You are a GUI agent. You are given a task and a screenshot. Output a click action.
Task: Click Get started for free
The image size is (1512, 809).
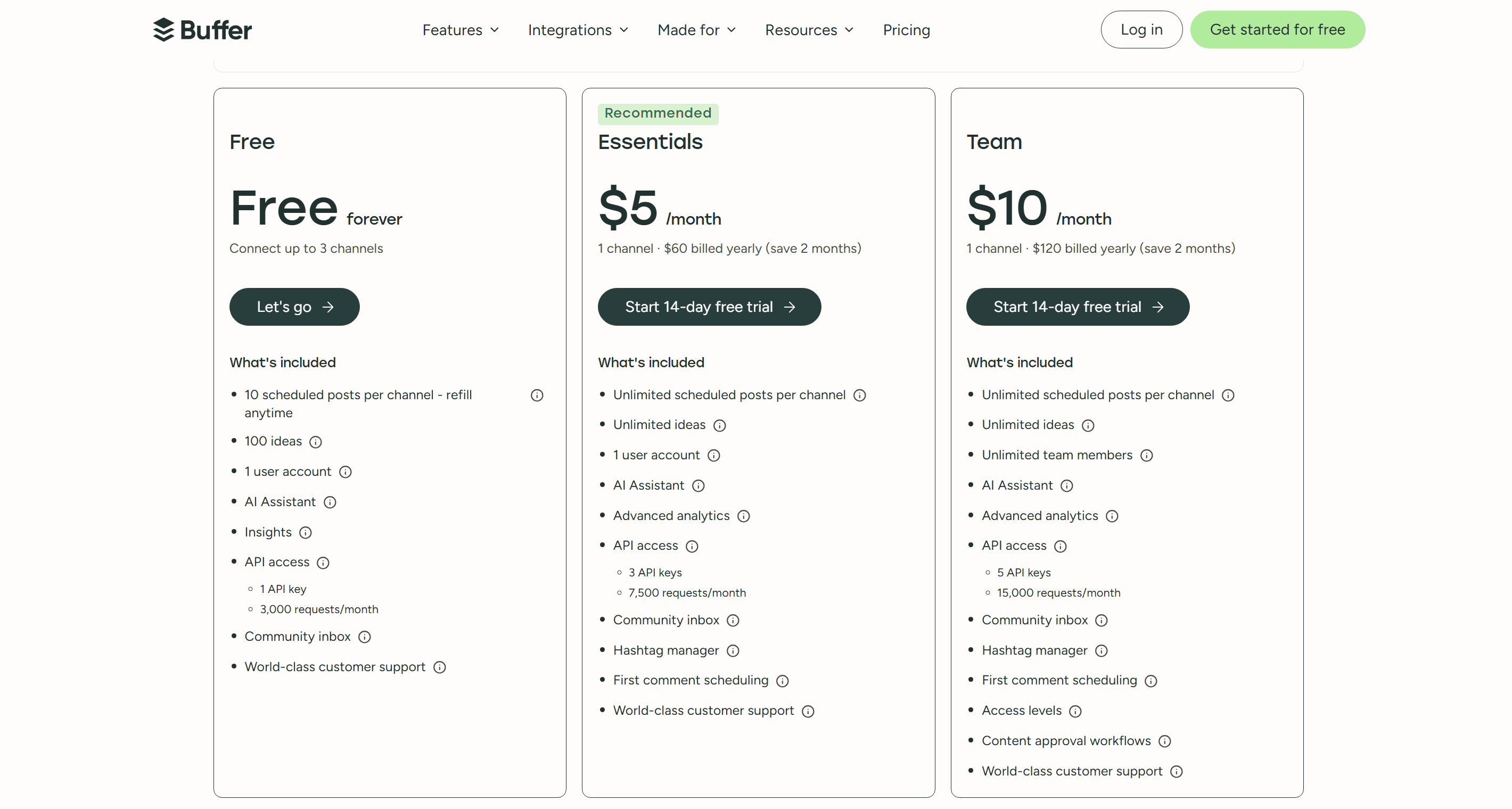coord(1277,29)
